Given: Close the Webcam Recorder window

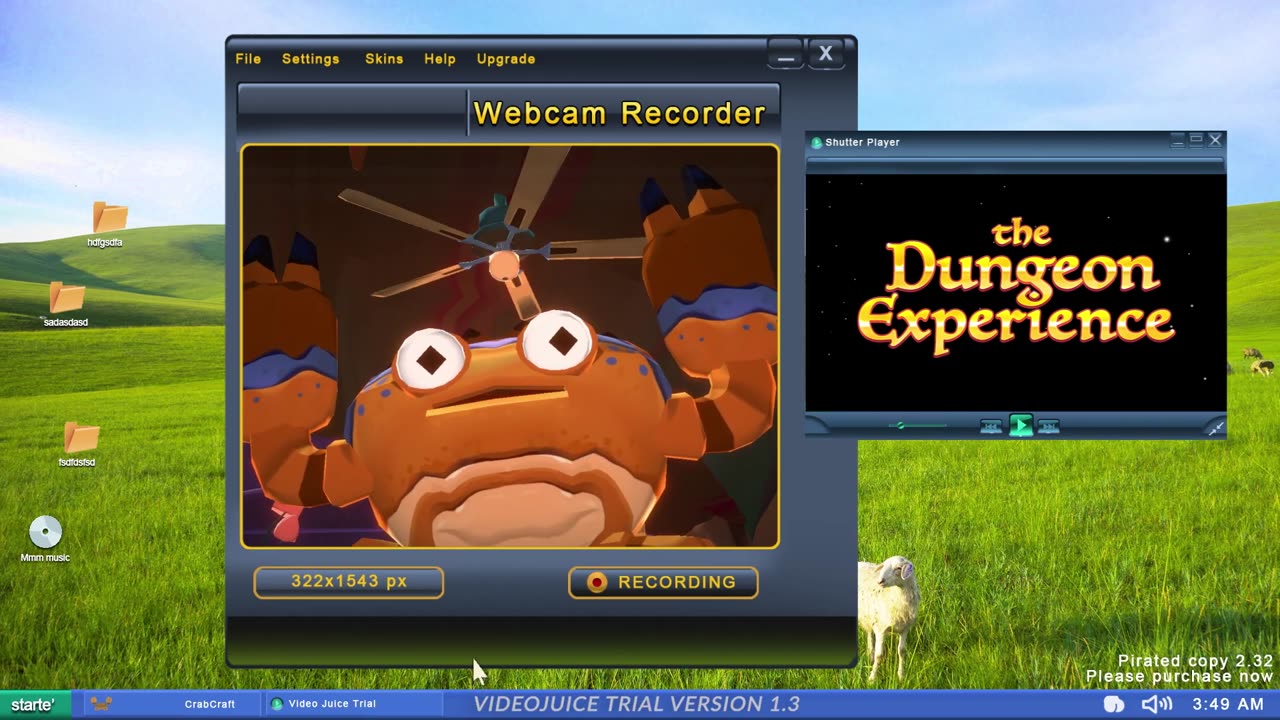Looking at the screenshot, I should (x=826, y=54).
